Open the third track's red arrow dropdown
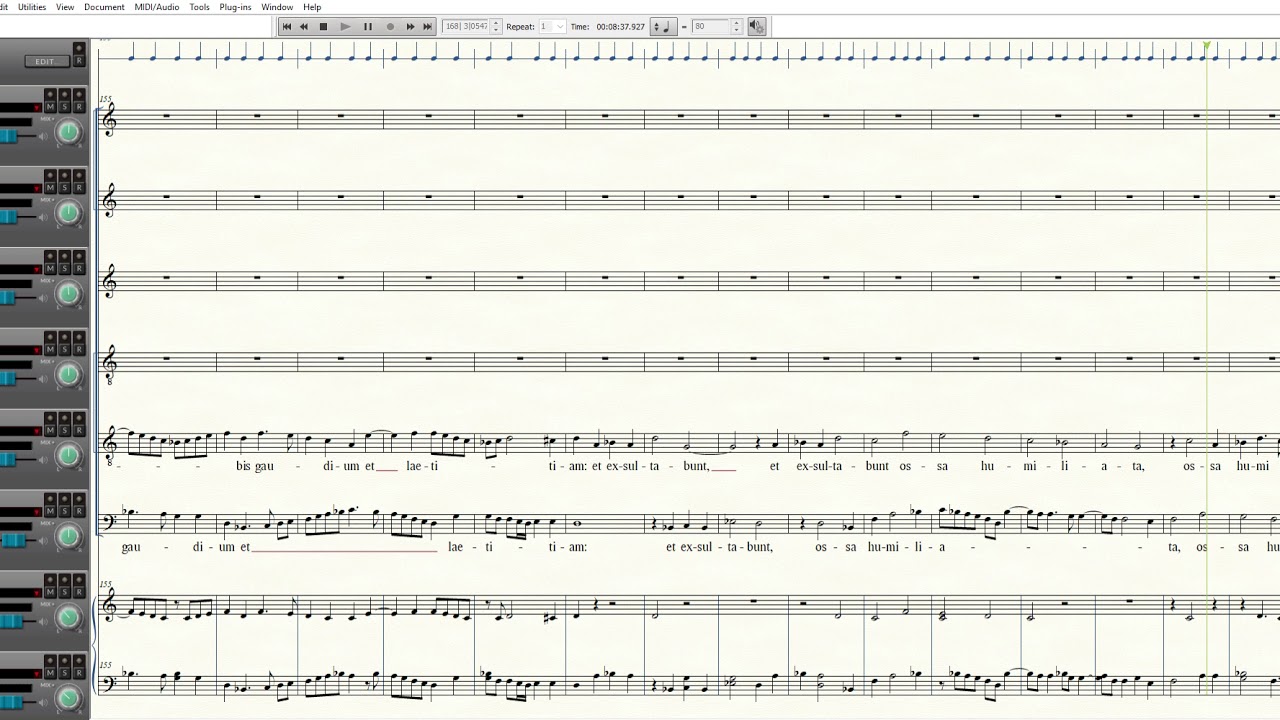This screenshot has width=1280, height=720. click(37, 270)
